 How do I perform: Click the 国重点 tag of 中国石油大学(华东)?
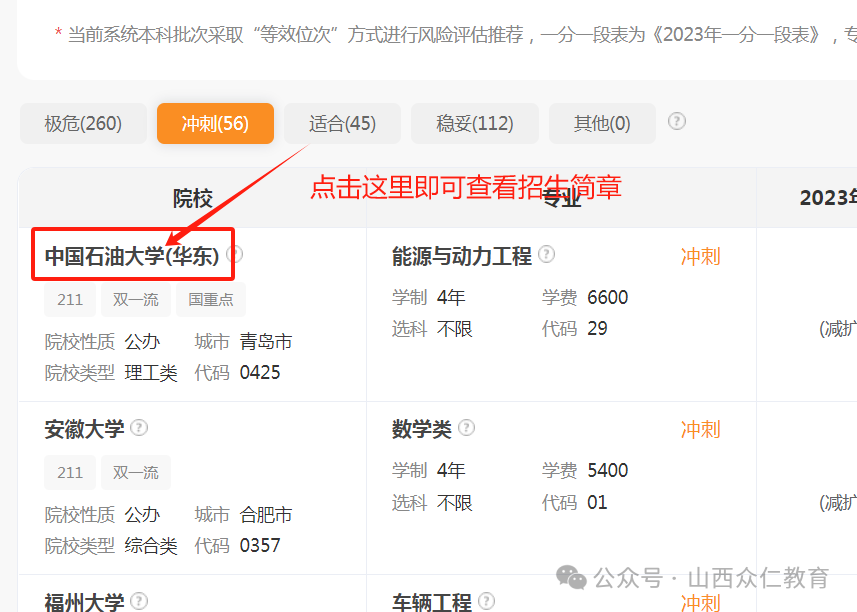coord(211,299)
